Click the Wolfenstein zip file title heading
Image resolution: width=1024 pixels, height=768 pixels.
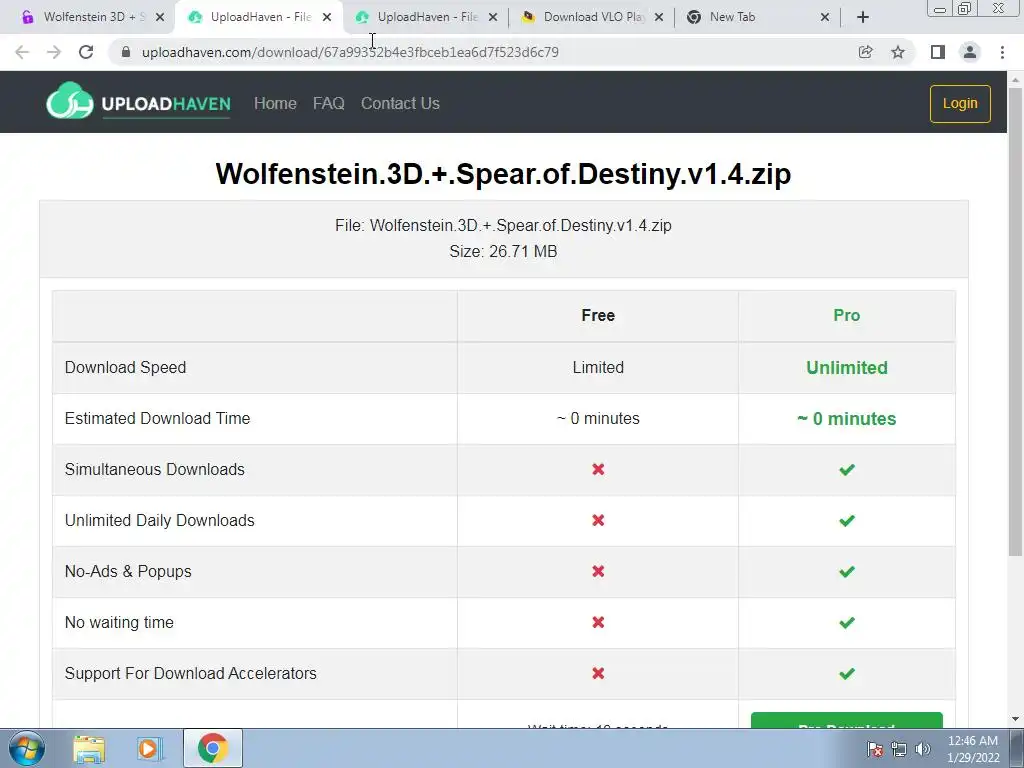coord(503,174)
